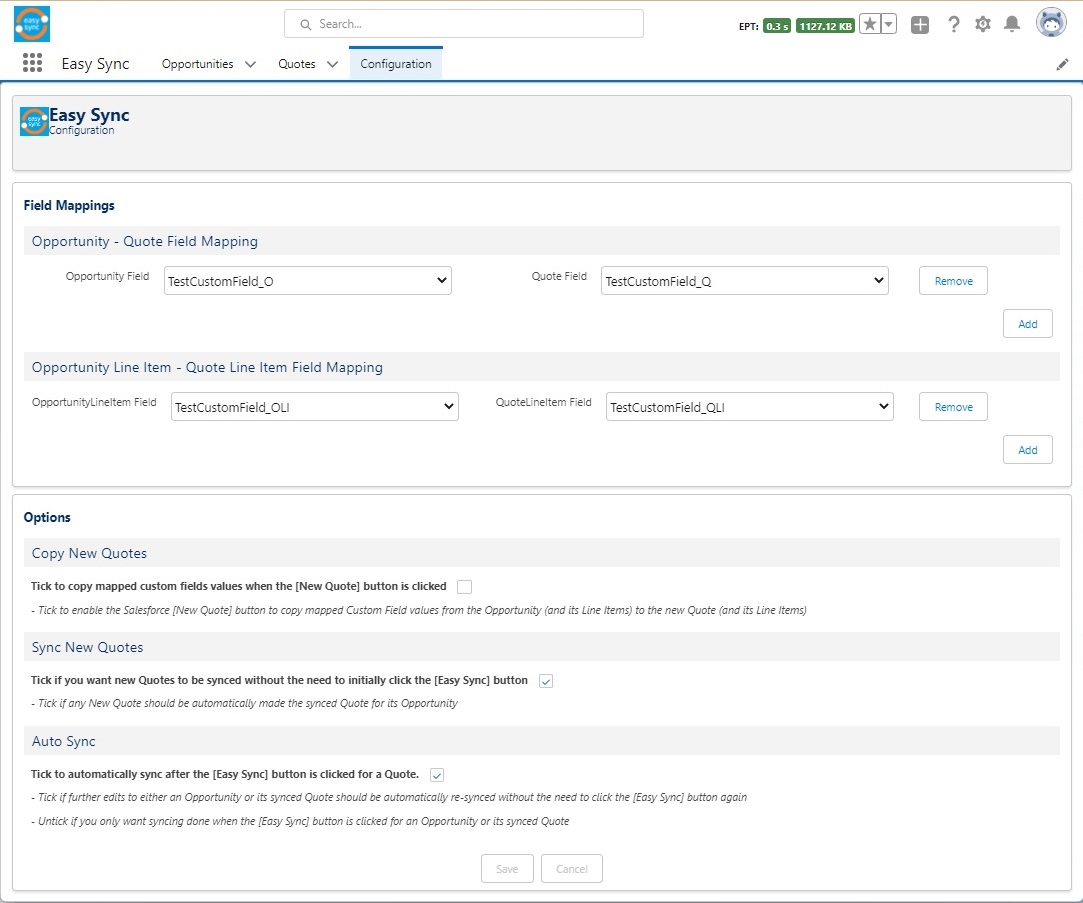Viewport: 1083px width, 903px height.
Task: Click in the global Search box
Action: (464, 24)
